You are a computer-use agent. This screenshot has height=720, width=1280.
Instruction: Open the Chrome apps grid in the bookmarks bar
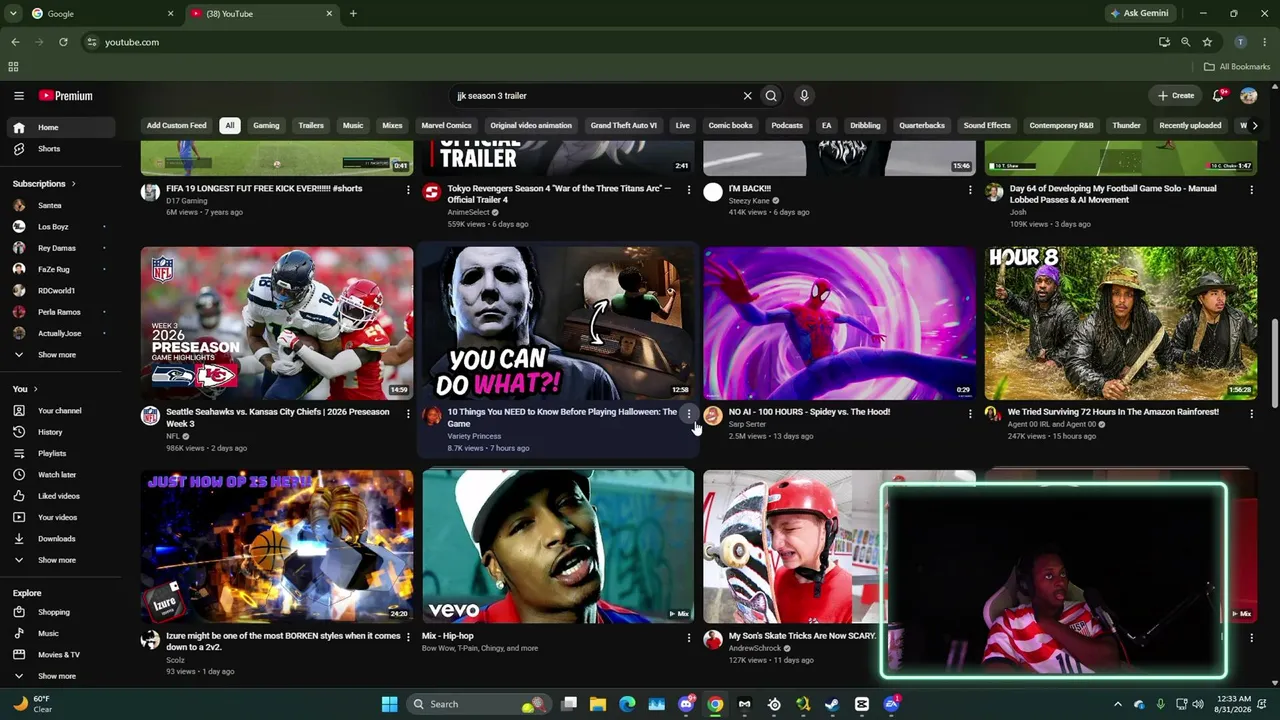tap(13, 67)
